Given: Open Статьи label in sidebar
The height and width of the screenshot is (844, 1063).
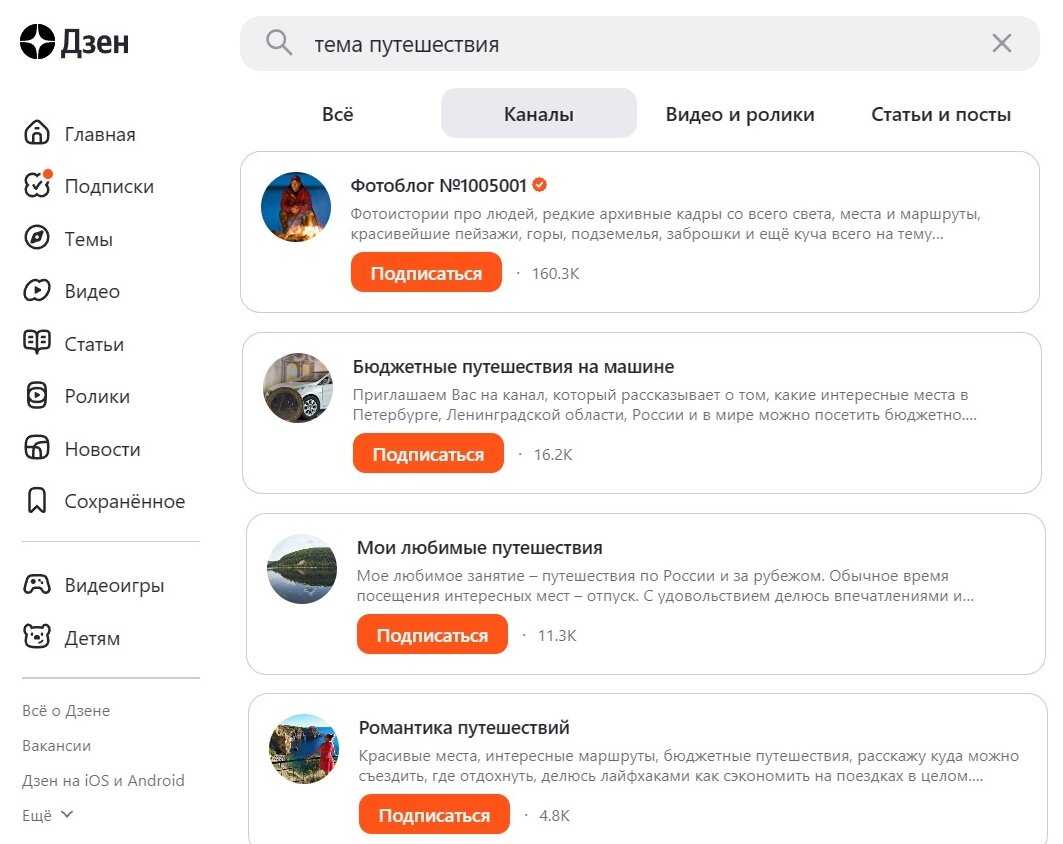Looking at the screenshot, I should pyautogui.click(x=94, y=344).
